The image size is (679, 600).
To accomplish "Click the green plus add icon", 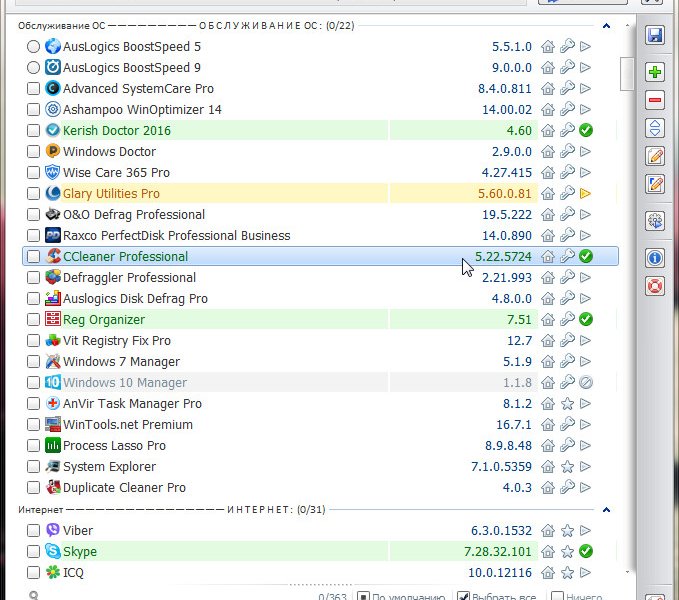I will 655,72.
